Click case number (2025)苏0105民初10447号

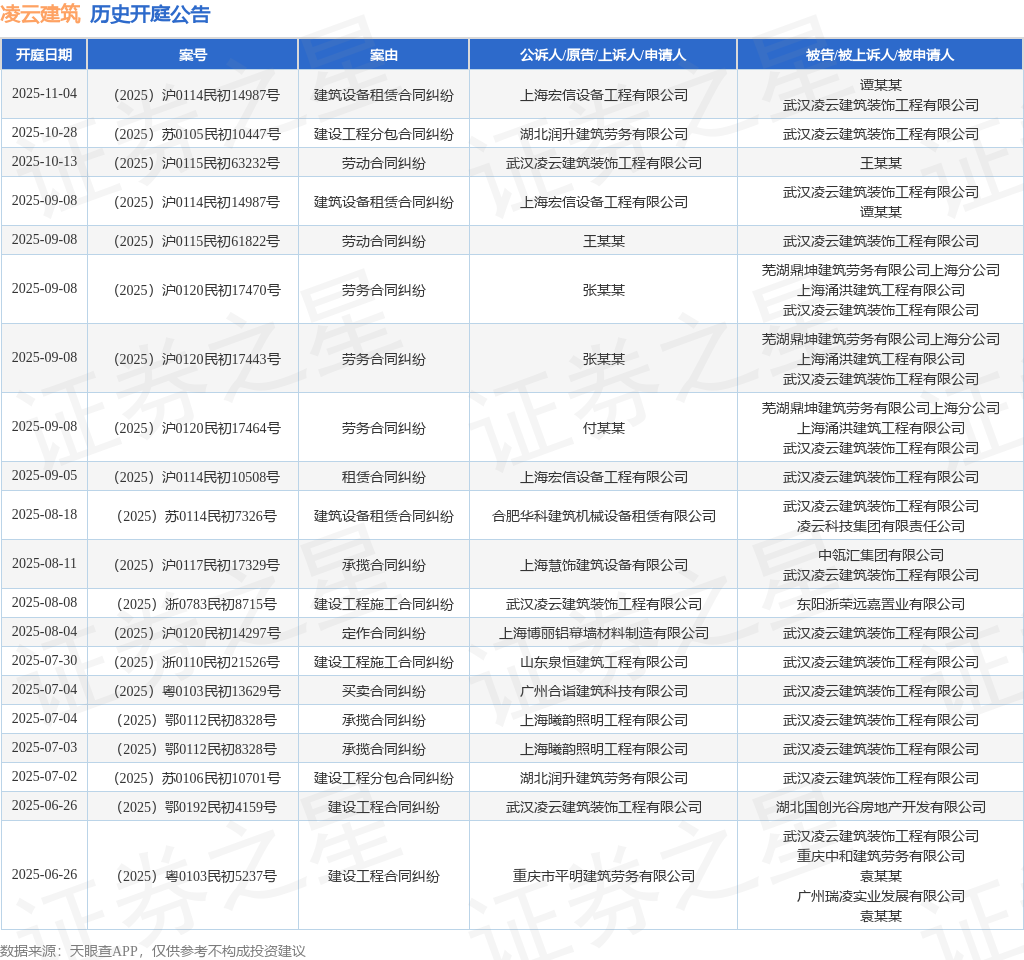(197, 135)
